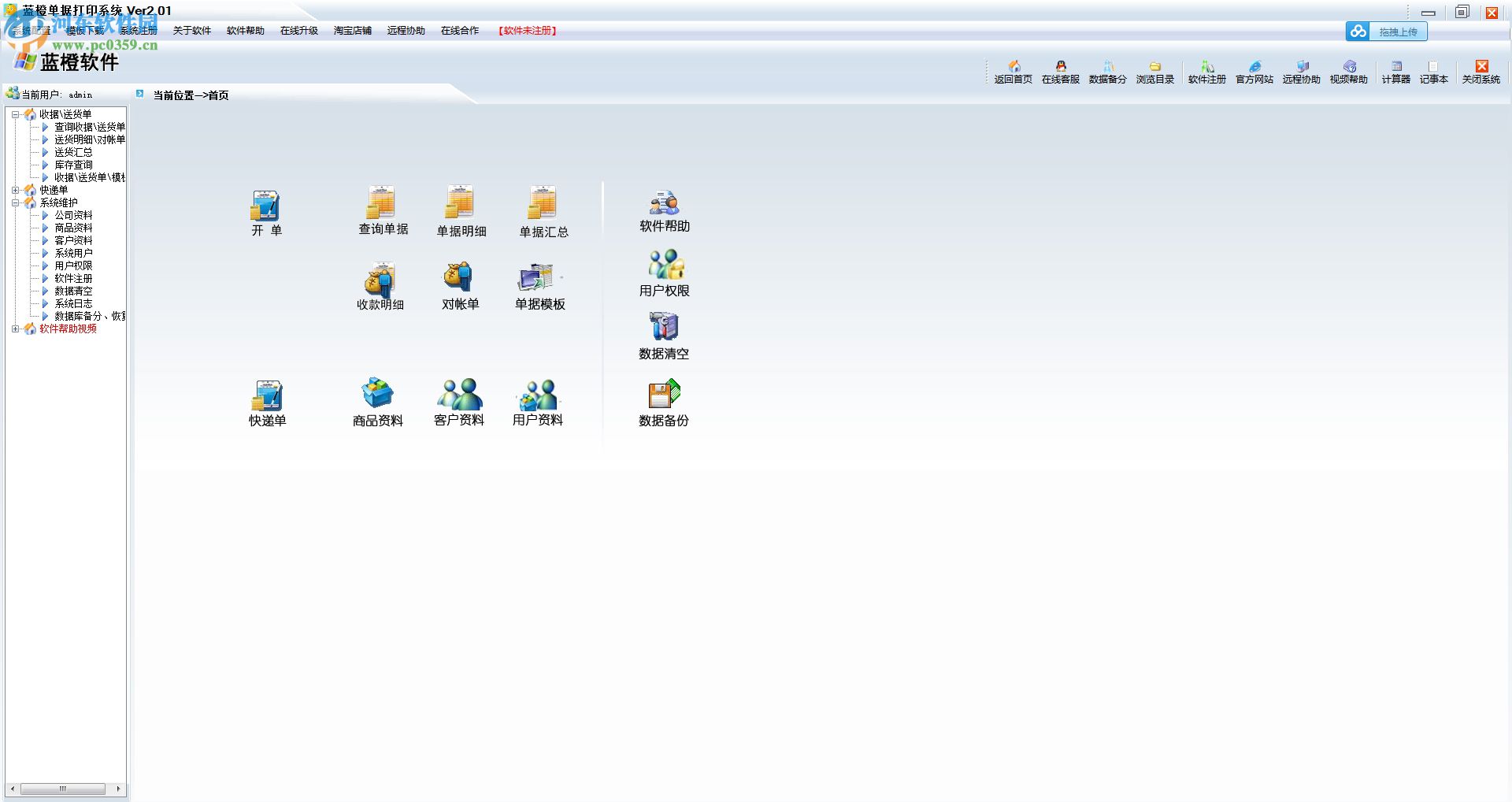This screenshot has height=802, width=1512.
Task: Expand the 软件帮助视频 tree node
Action: point(15,329)
